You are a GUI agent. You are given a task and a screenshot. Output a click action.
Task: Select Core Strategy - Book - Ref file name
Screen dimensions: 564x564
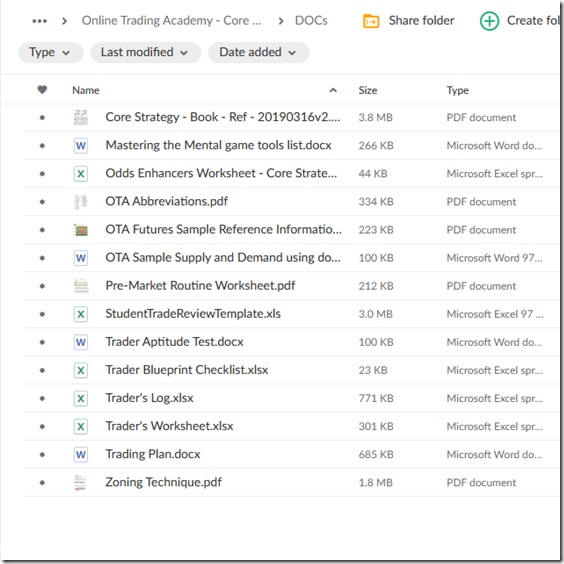pyautogui.click(x=223, y=117)
